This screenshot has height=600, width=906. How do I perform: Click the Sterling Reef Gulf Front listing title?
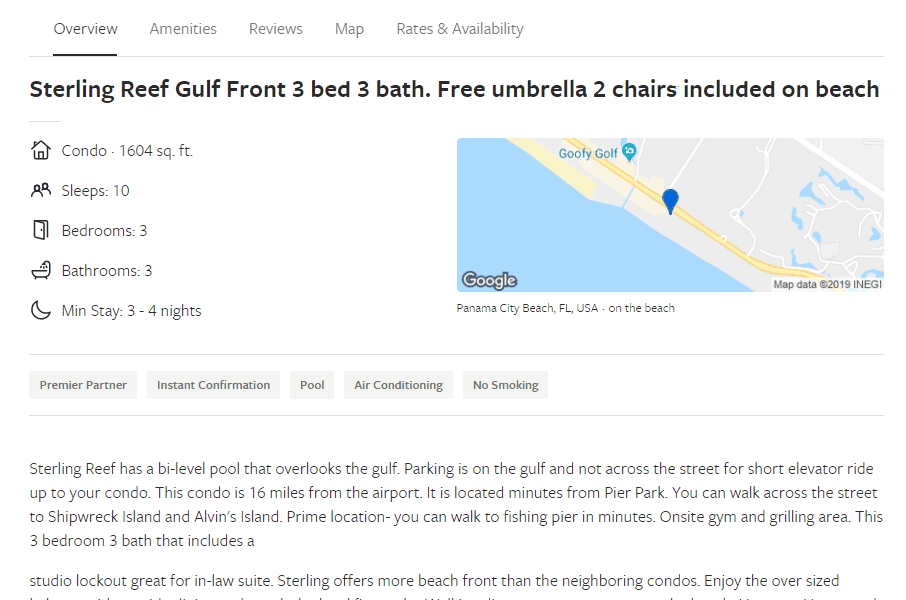454,90
